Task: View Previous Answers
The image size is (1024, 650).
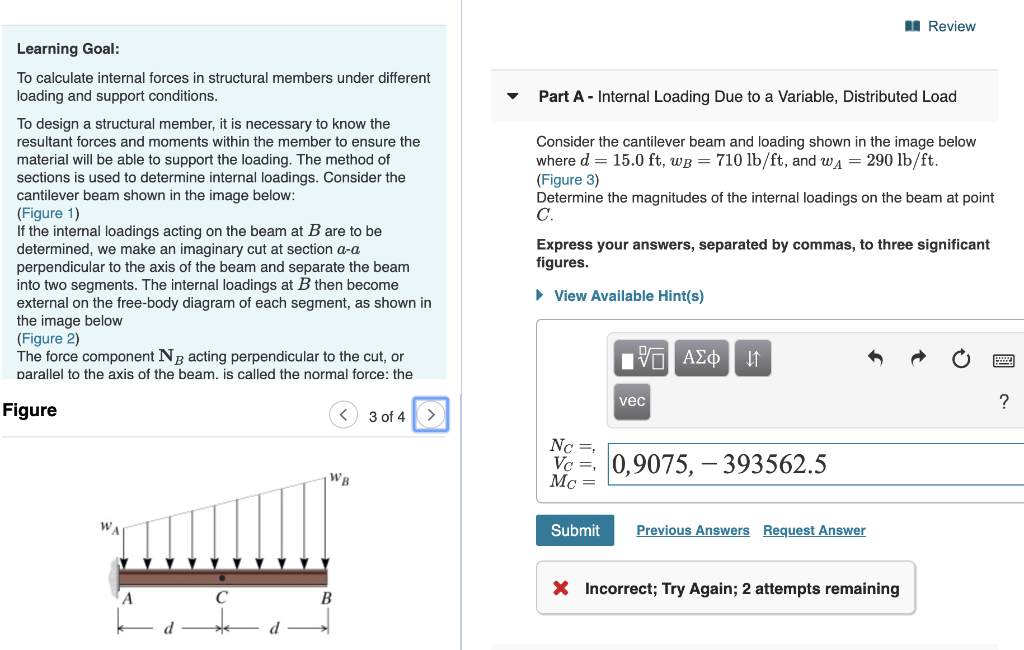Action: [692, 530]
